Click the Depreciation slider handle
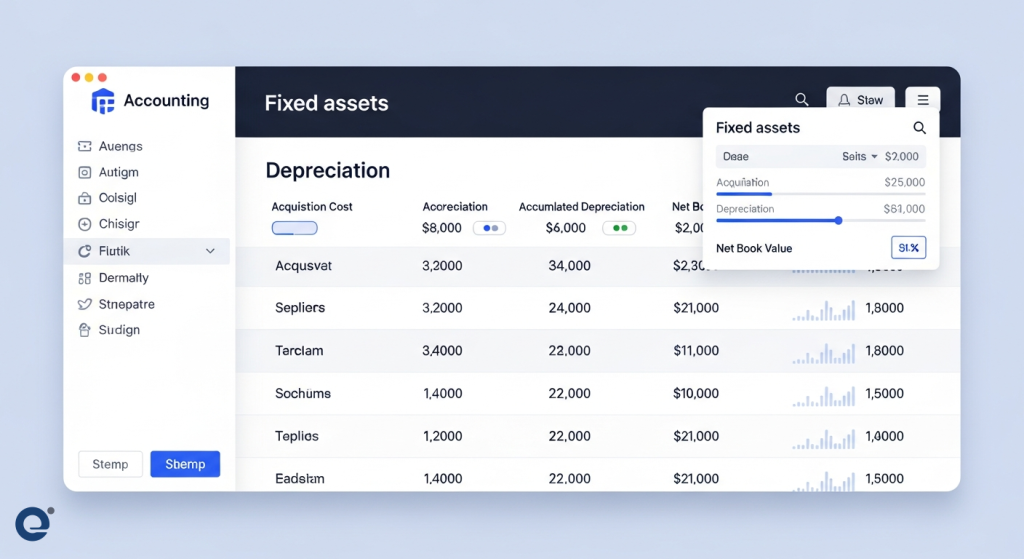 coord(838,220)
